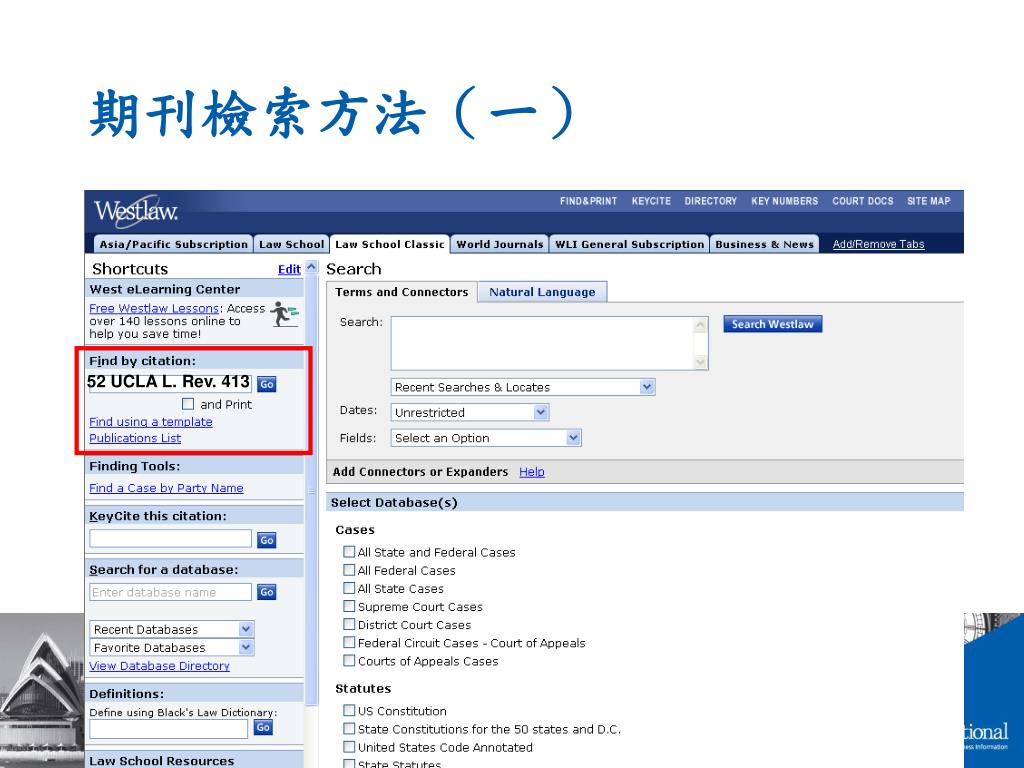The height and width of the screenshot is (768, 1024).
Task: Open Fields Select an Option dropdown
Action: pos(486,438)
